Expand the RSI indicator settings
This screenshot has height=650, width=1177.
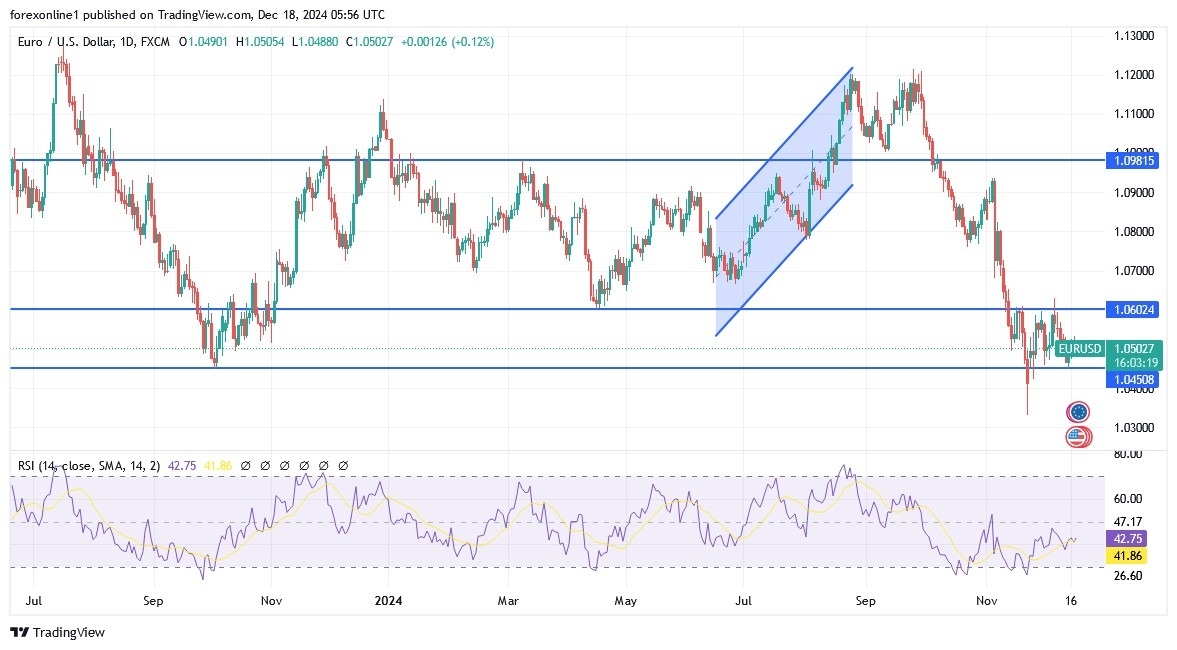100,464
